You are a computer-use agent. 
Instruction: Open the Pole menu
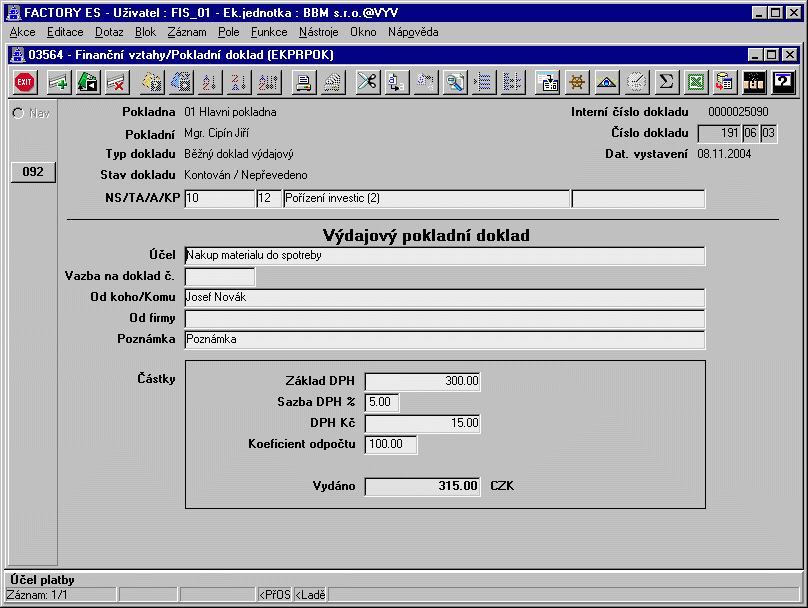(228, 32)
